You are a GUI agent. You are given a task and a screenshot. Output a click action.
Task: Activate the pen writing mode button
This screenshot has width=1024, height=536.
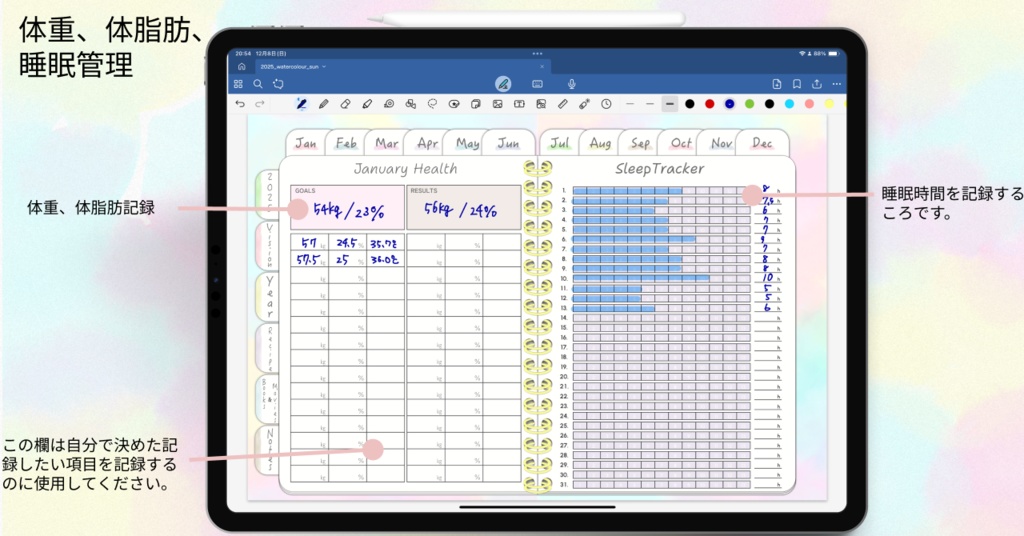click(x=503, y=84)
